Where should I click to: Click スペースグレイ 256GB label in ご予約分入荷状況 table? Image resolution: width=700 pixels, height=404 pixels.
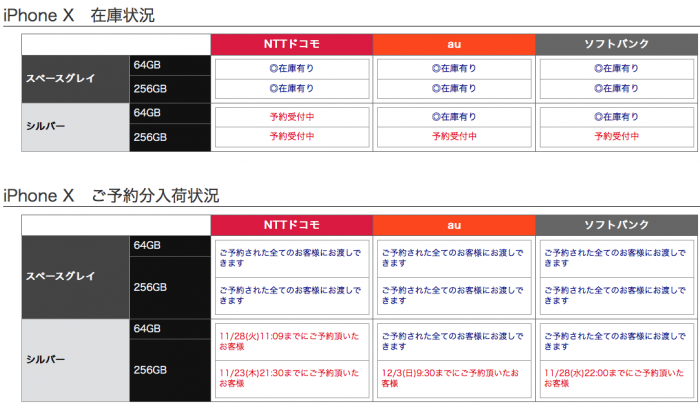coord(170,287)
